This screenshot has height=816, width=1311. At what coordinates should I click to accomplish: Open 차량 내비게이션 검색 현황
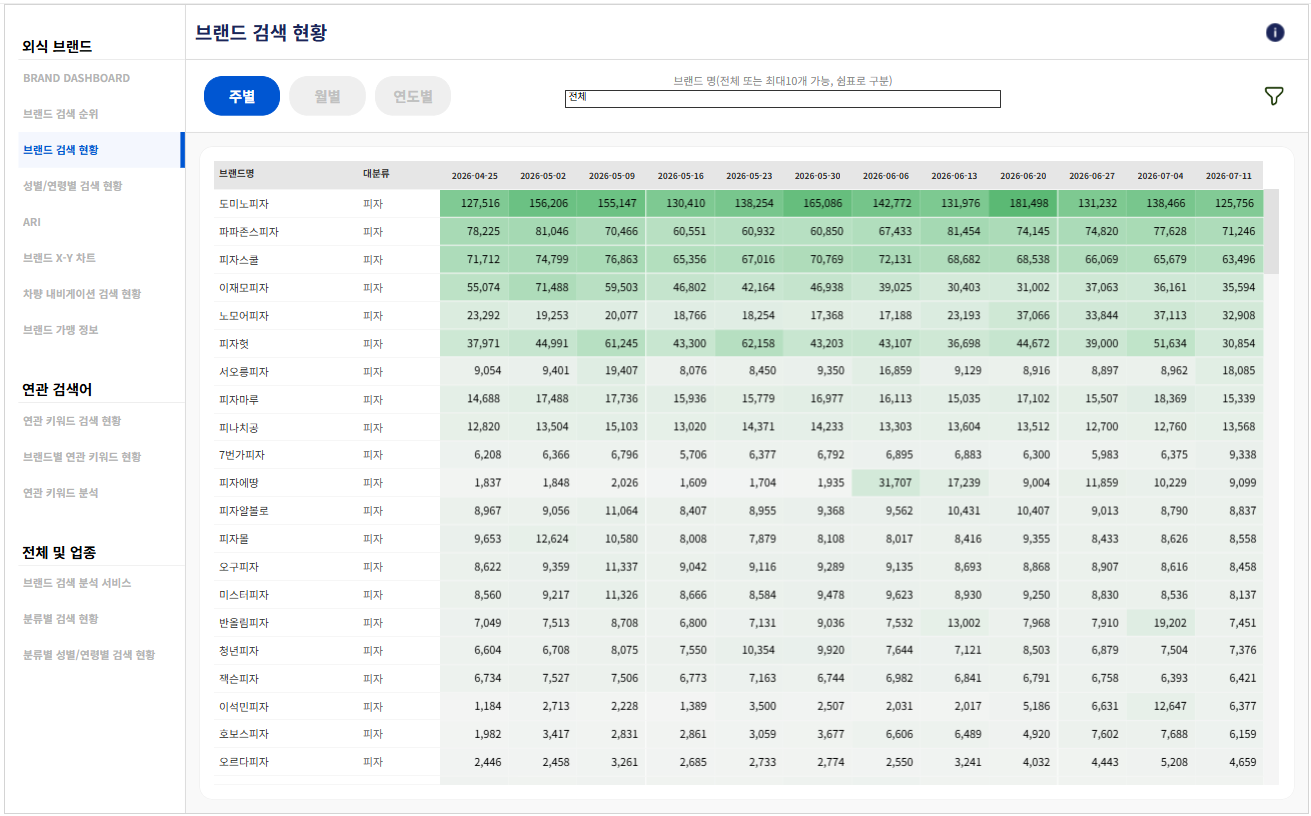pyautogui.click(x=82, y=294)
